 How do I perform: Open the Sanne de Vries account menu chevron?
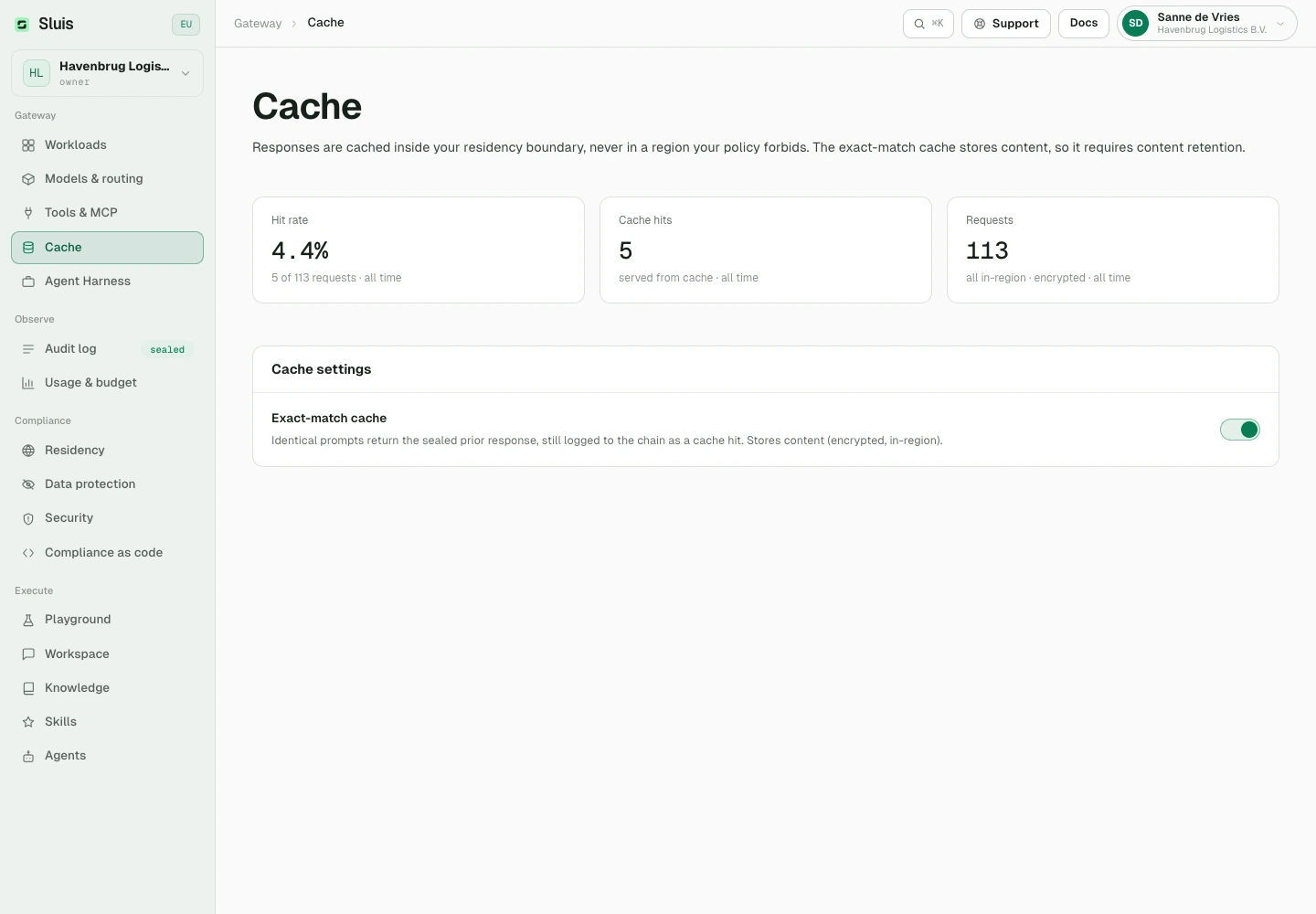pyautogui.click(x=1280, y=24)
